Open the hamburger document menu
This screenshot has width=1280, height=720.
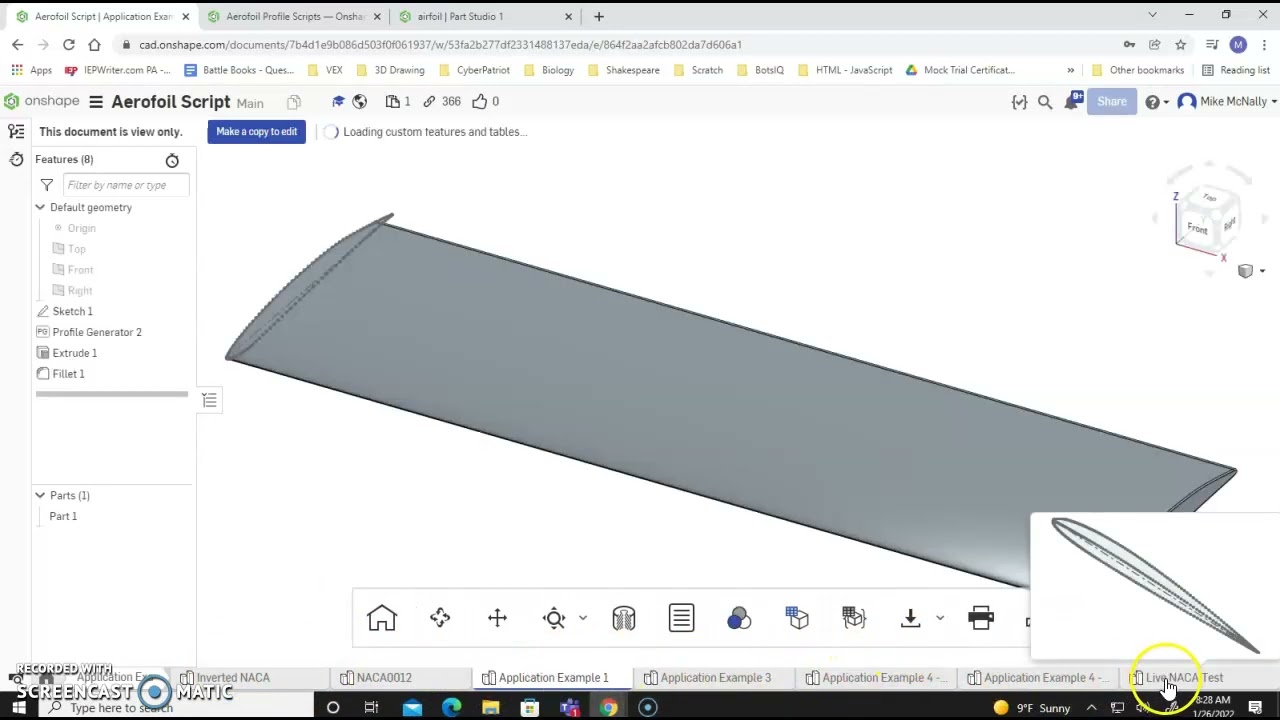click(96, 102)
